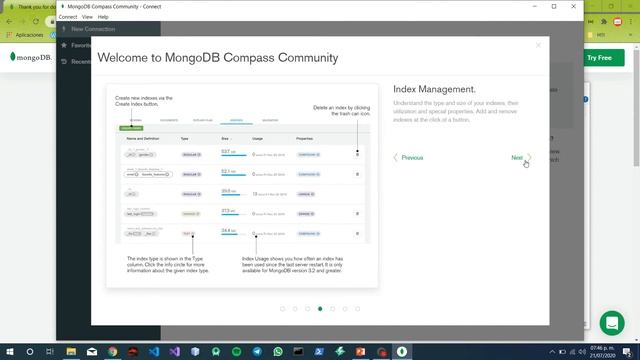Go to the next welcome slide
This screenshot has width=640, height=360.
click(x=521, y=158)
